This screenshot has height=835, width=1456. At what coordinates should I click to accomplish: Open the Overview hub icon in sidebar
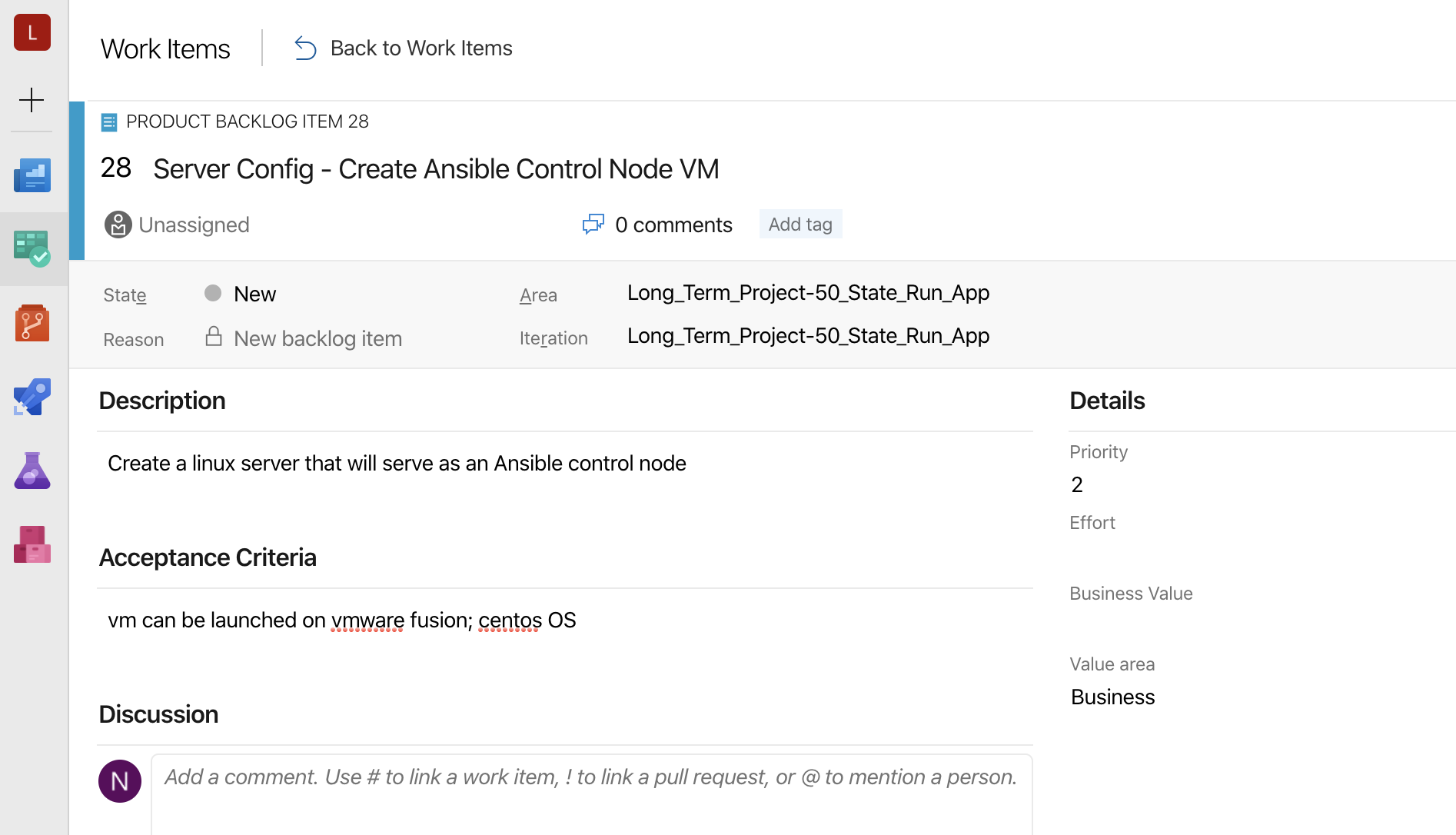coord(32,175)
